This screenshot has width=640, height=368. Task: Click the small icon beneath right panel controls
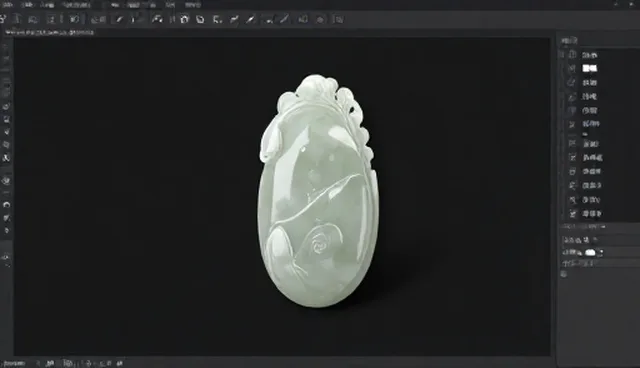(x=564, y=274)
